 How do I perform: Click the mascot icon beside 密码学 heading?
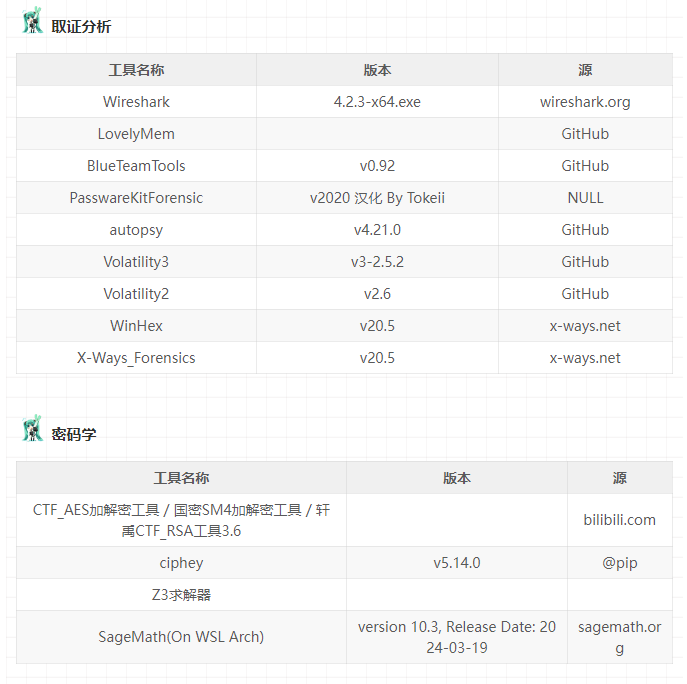pyautogui.click(x=32, y=430)
